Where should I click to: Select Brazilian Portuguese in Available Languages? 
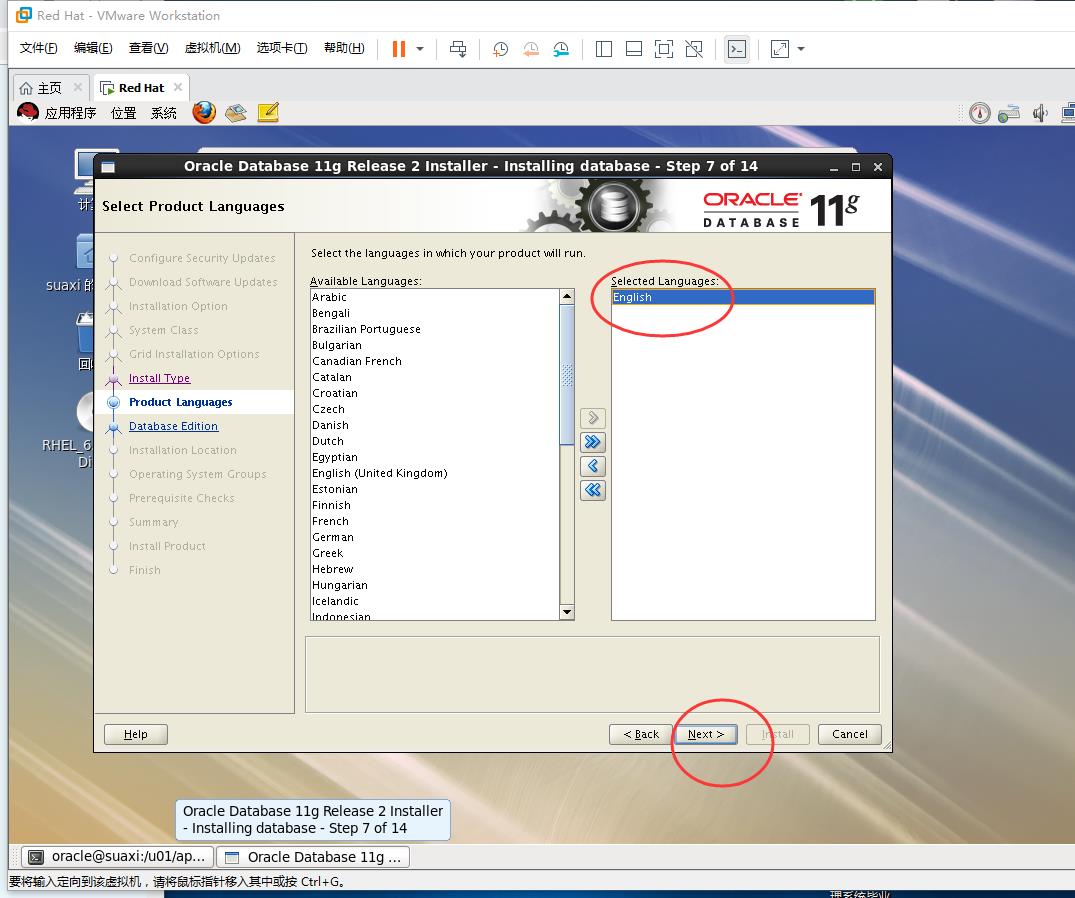point(435,329)
